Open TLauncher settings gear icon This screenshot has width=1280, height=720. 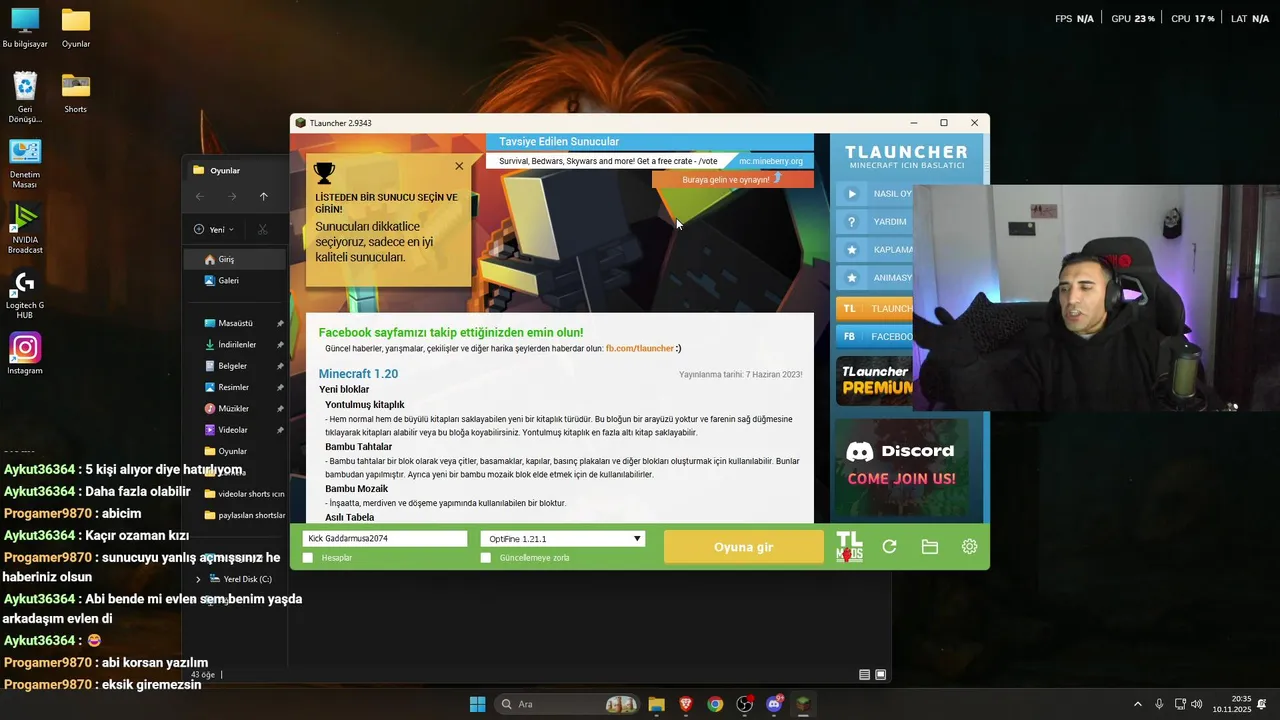tap(969, 547)
